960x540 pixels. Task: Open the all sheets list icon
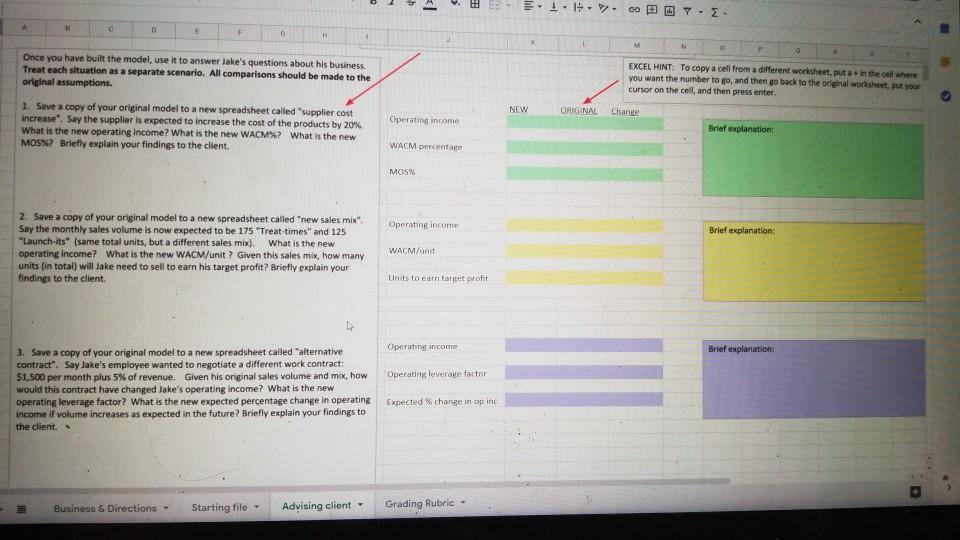(x=21, y=509)
